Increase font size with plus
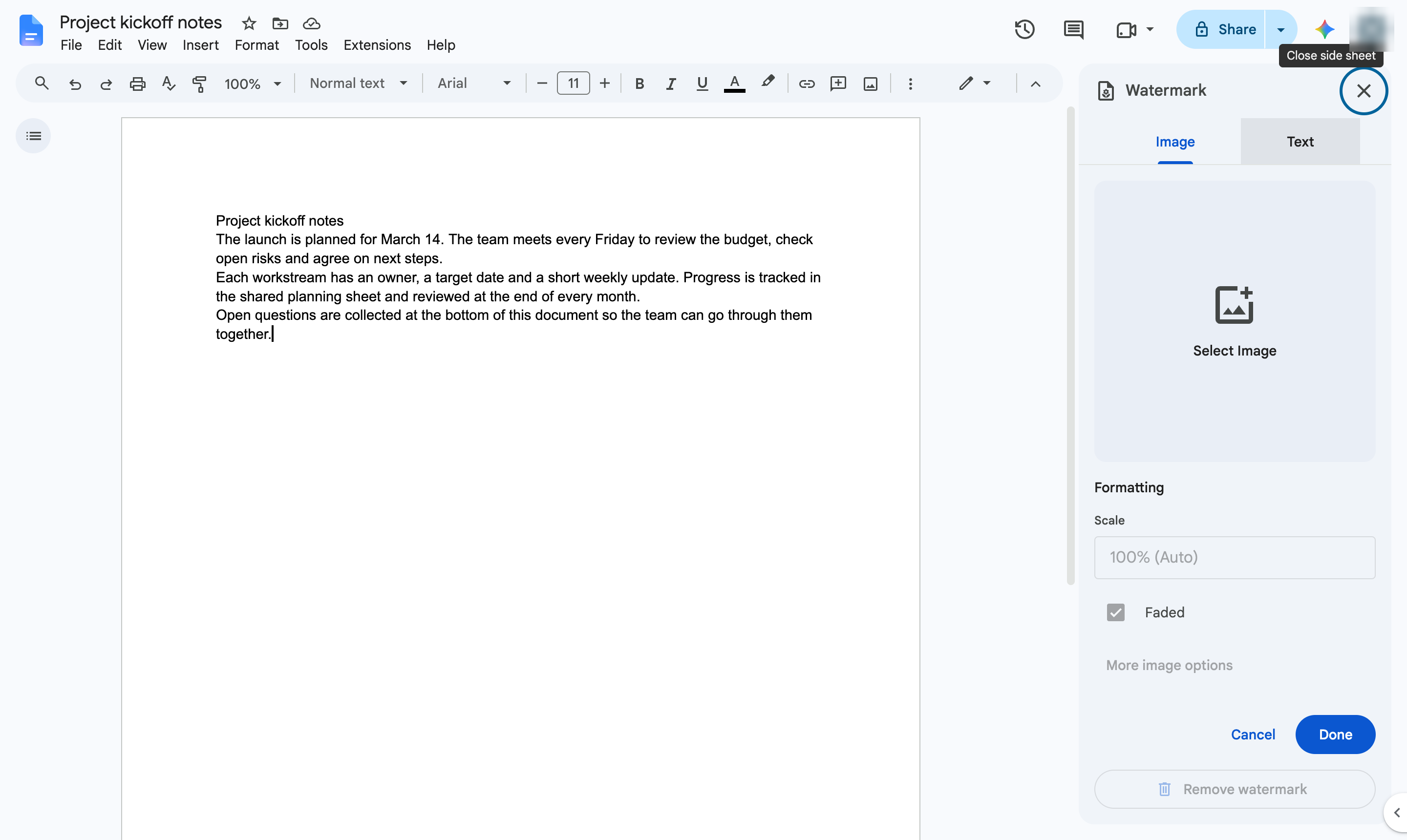 (605, 83)
